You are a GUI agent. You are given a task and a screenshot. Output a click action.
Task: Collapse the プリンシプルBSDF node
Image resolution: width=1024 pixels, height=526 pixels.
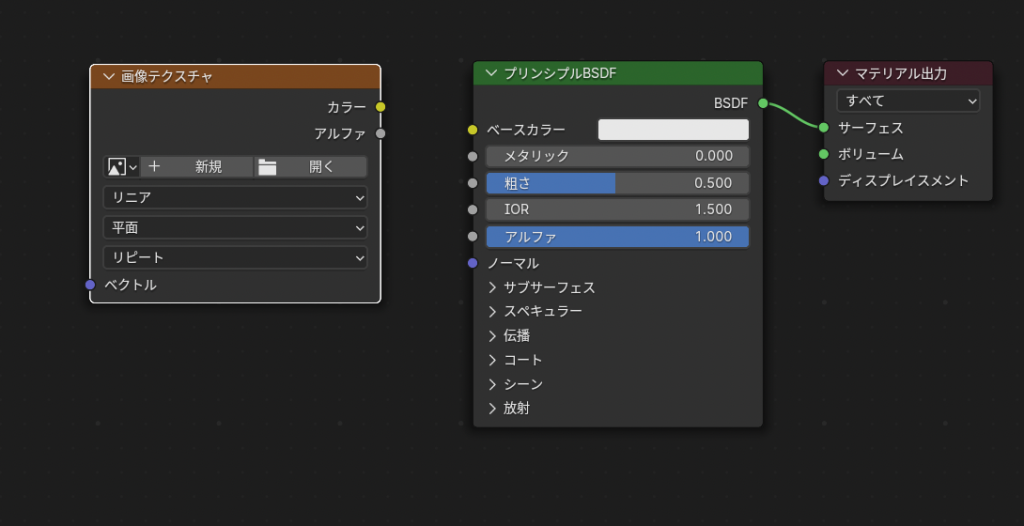click(491, 73)
